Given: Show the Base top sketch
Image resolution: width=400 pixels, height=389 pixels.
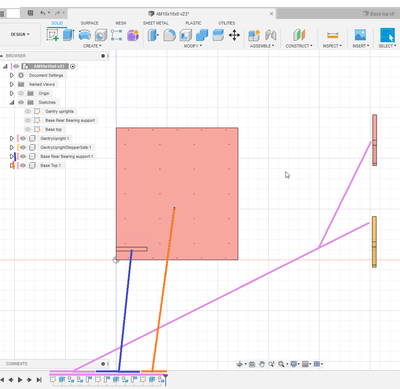Looking at the screenshot, I should coord(28,129).
